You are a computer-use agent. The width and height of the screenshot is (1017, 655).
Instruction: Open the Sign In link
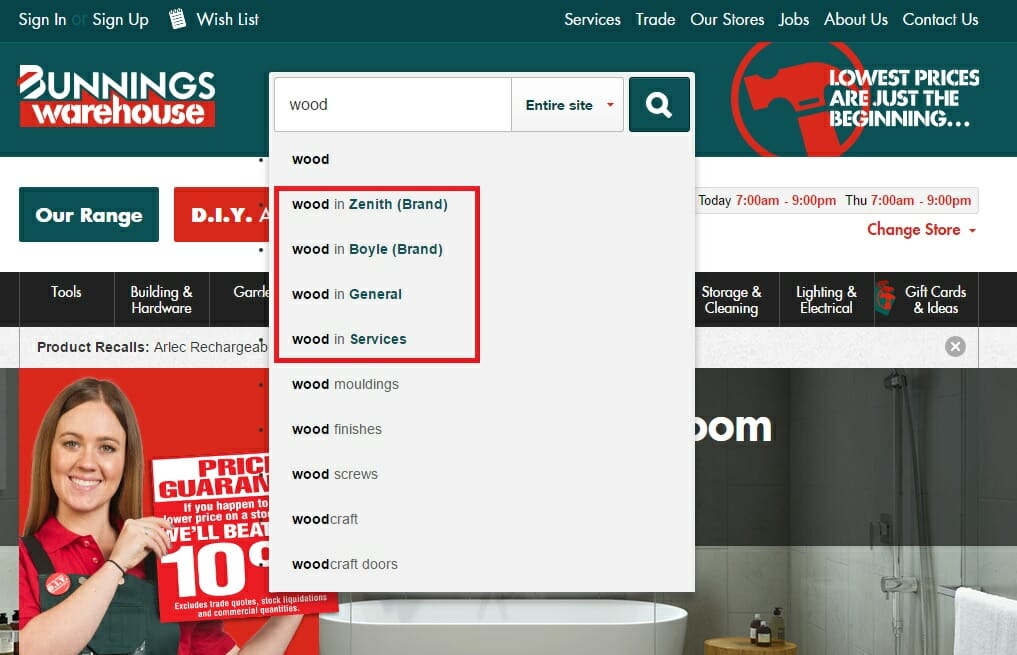tap(42, 19)
